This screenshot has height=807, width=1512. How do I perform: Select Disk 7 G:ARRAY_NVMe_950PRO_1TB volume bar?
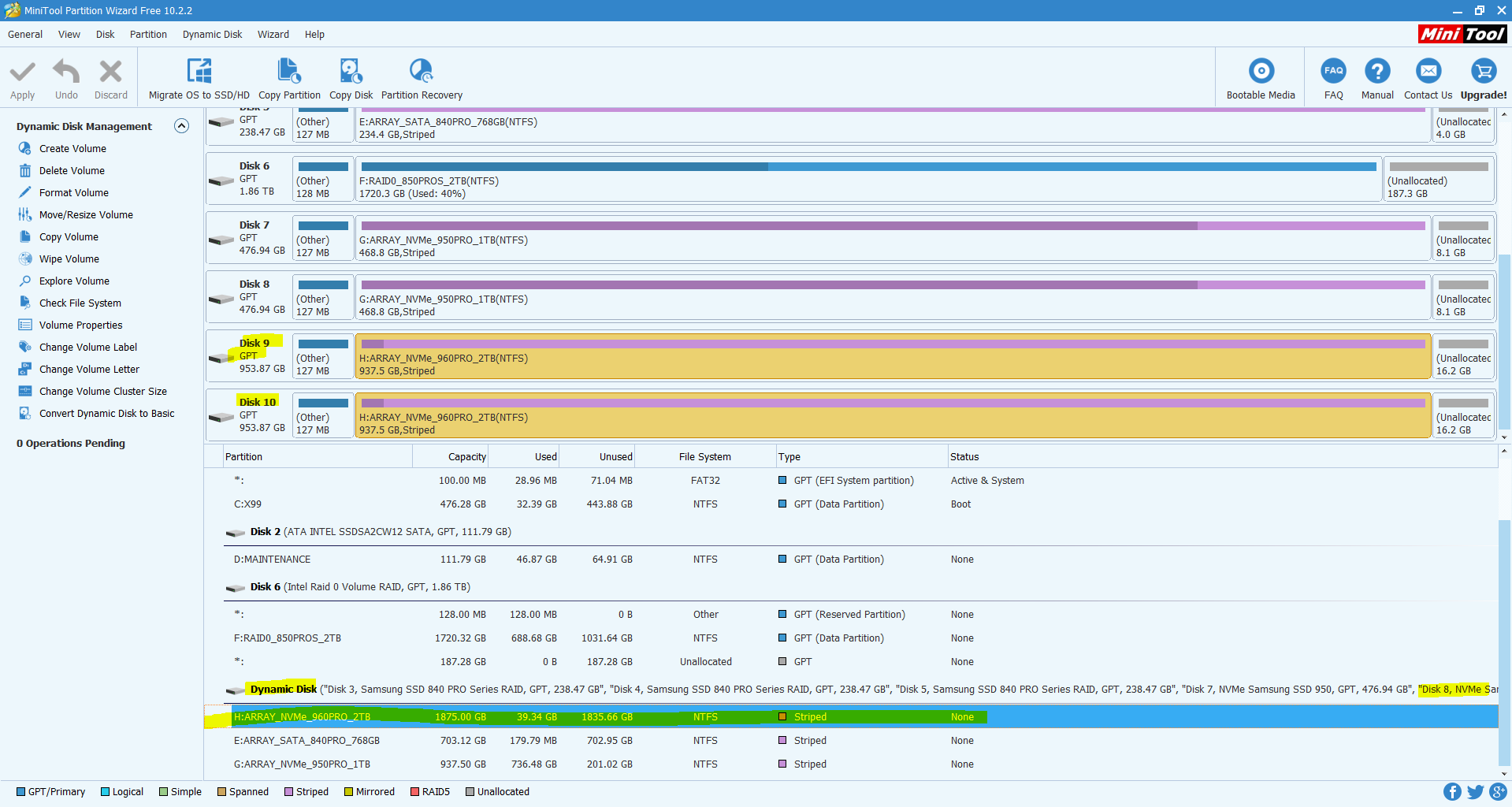click(893, 238)
